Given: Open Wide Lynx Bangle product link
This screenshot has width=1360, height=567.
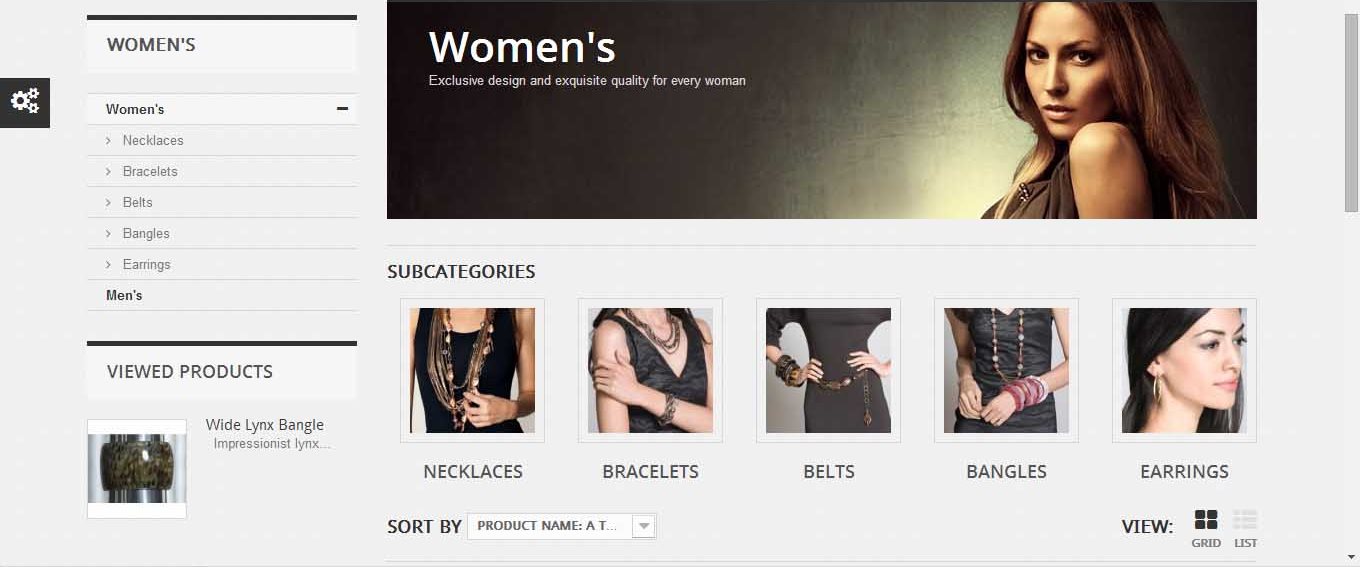Looking at the screenshot, I should click(x=265, y=425).
